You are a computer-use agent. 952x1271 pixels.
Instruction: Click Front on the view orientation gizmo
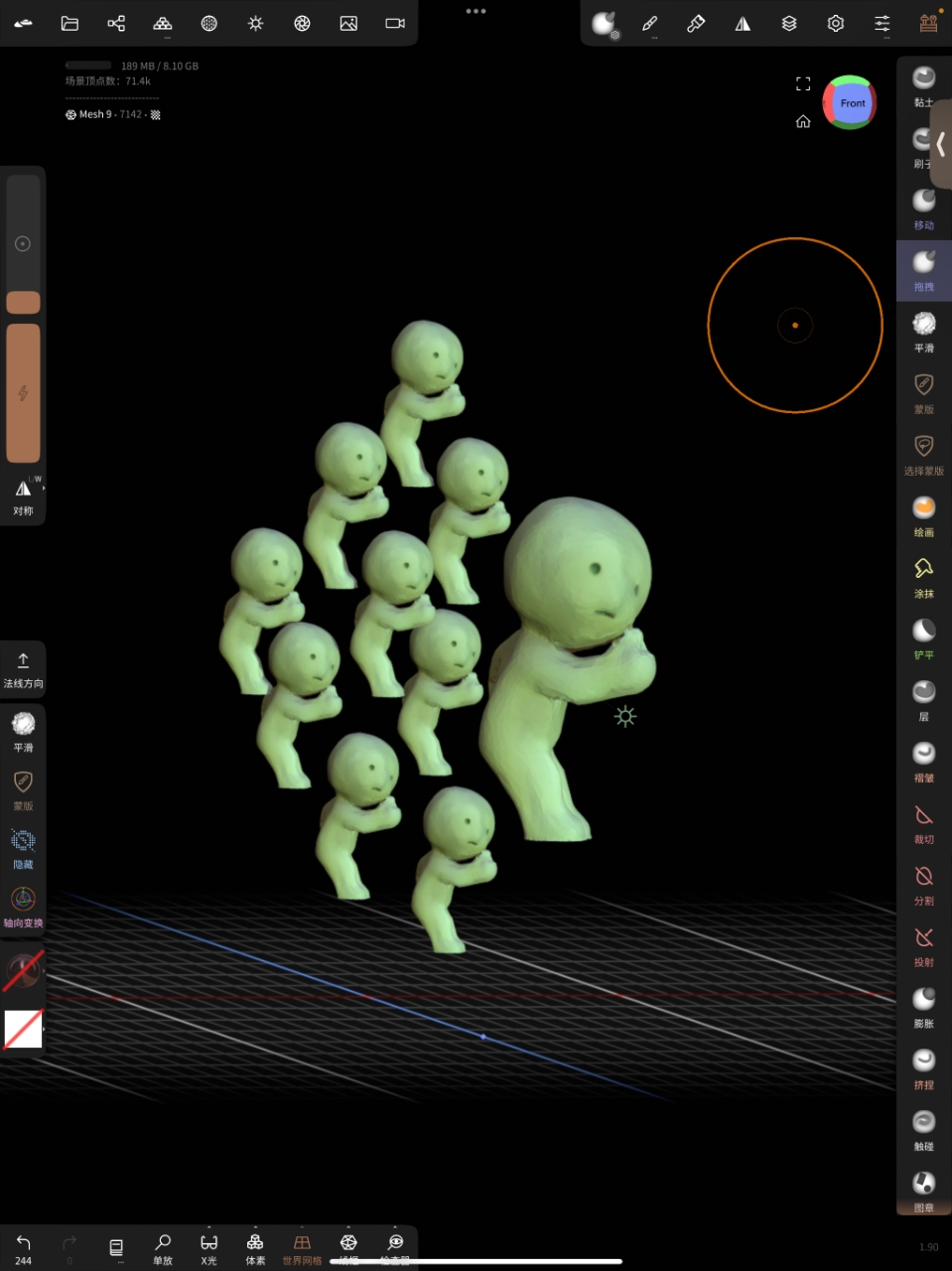point(851,102)
